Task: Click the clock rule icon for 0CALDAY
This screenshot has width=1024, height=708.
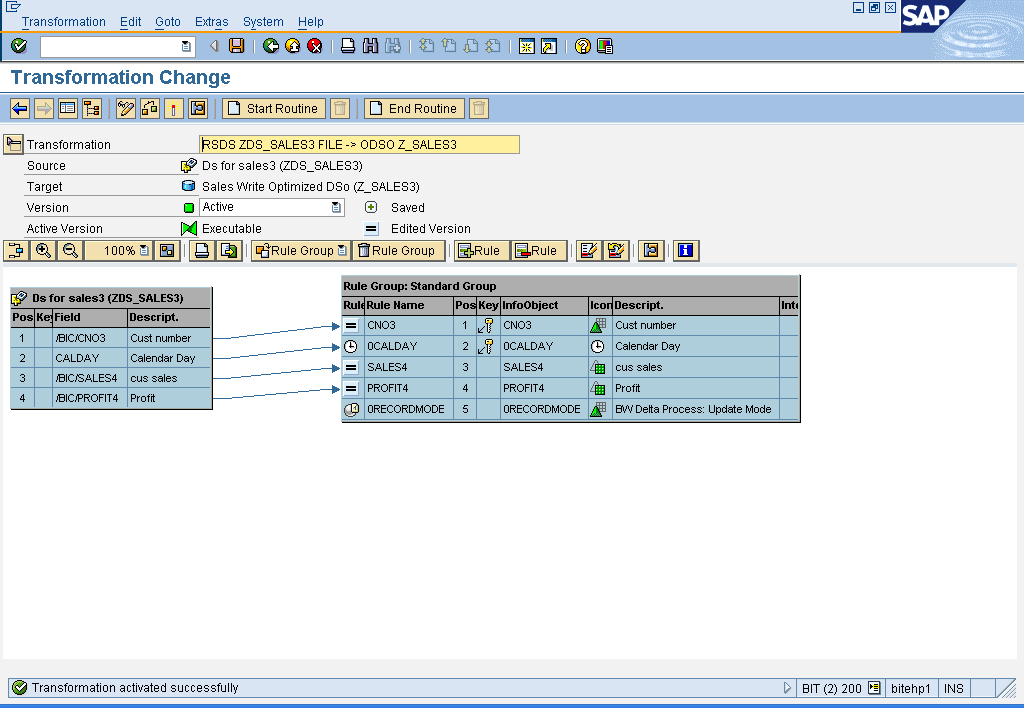Action: pyautogui.click(x=351, y=346)
